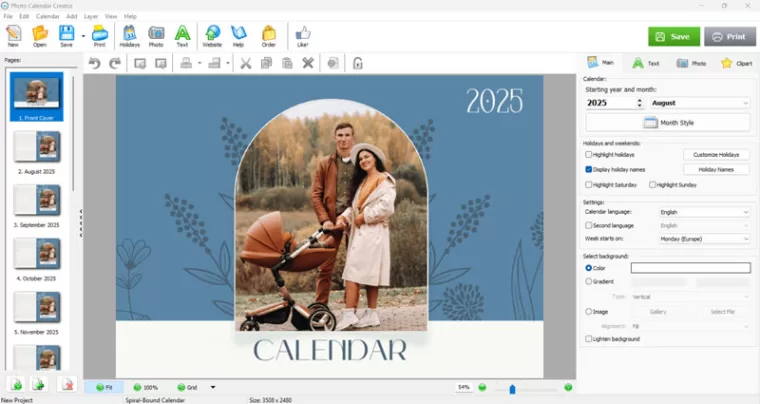Open the Holidays tool
Screen dimensions: 760x404
click(x=129, y=36)
